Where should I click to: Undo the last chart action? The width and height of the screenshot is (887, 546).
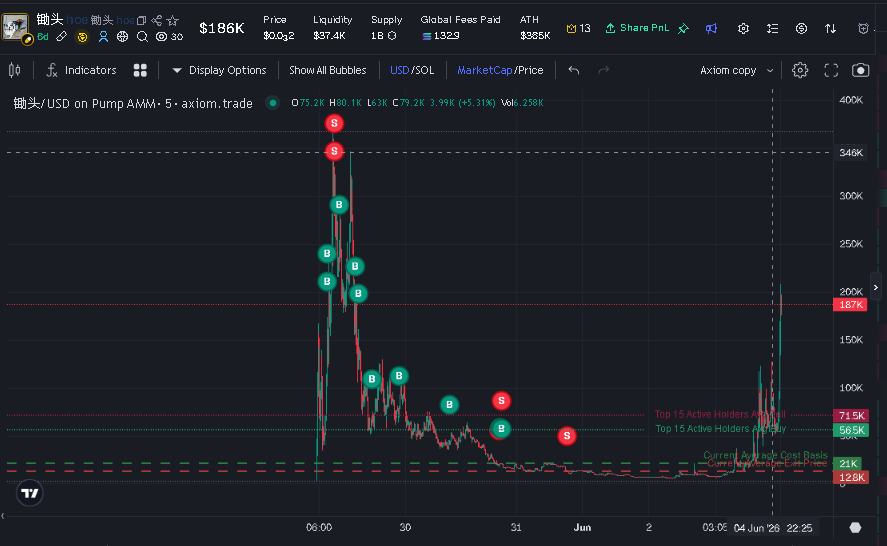point(574,70)
